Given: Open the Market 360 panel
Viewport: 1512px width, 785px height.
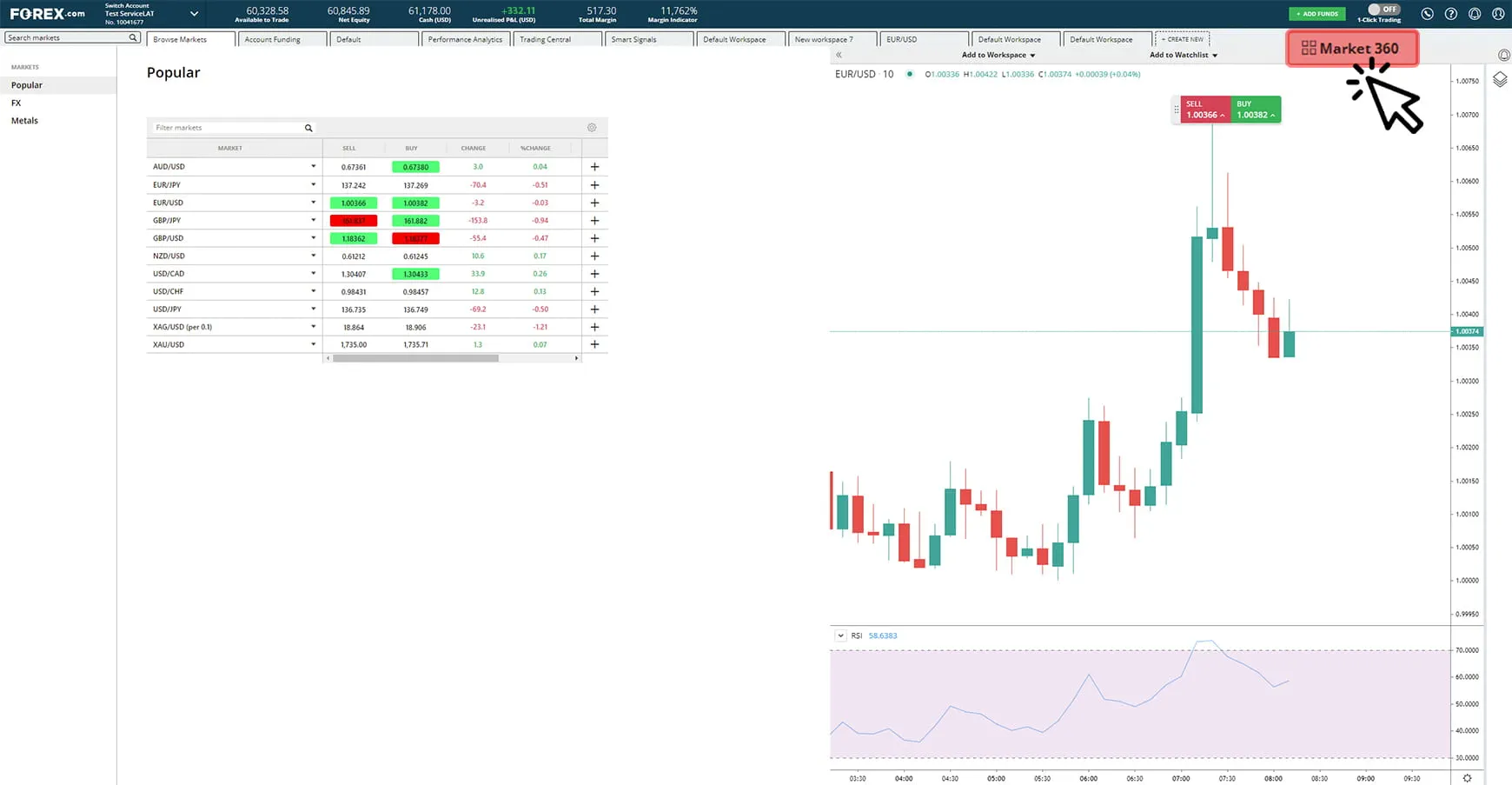Looking at the screenshot, I should click(x=1350, y=48).
